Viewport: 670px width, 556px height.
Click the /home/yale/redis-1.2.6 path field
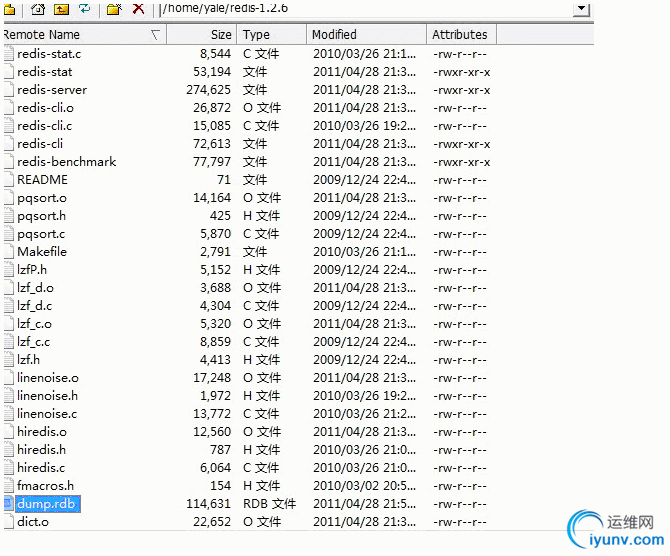point(365,9)
